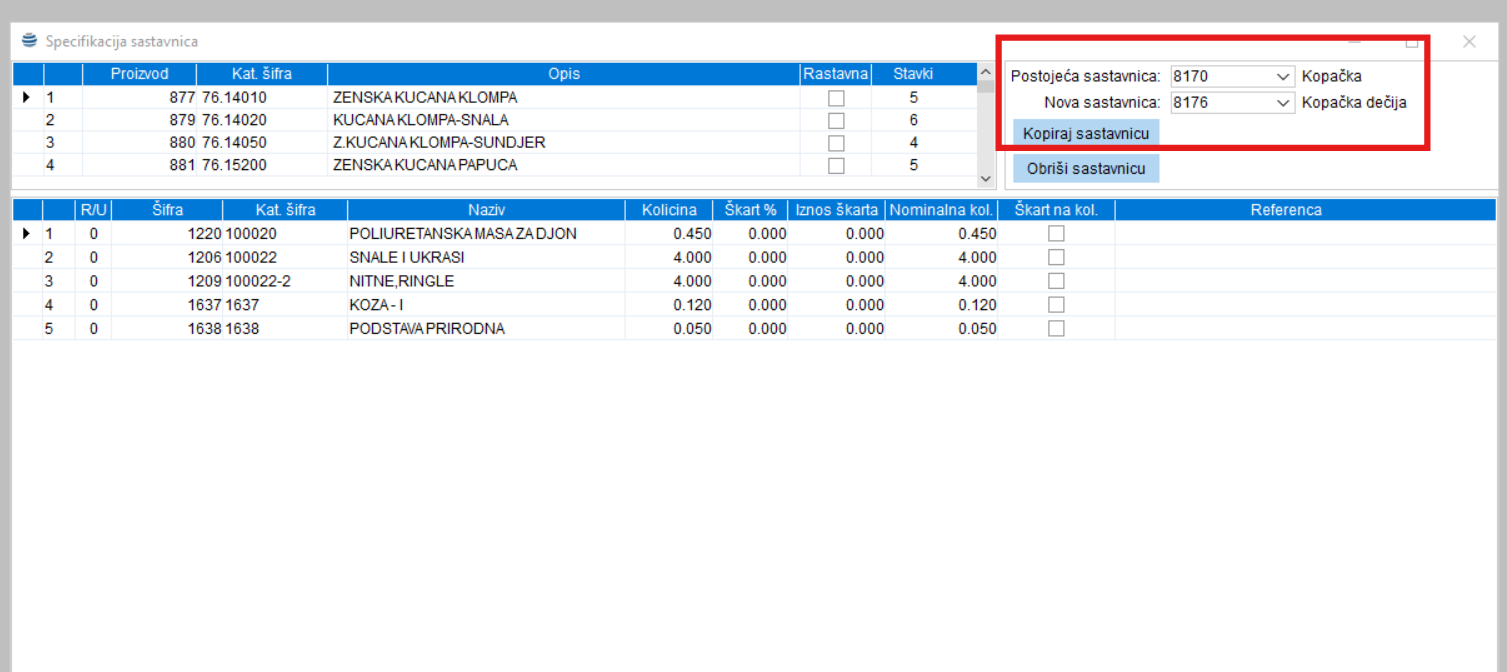Click the Opis column header
Screen dimensions: 1507x672
point(563,74)
